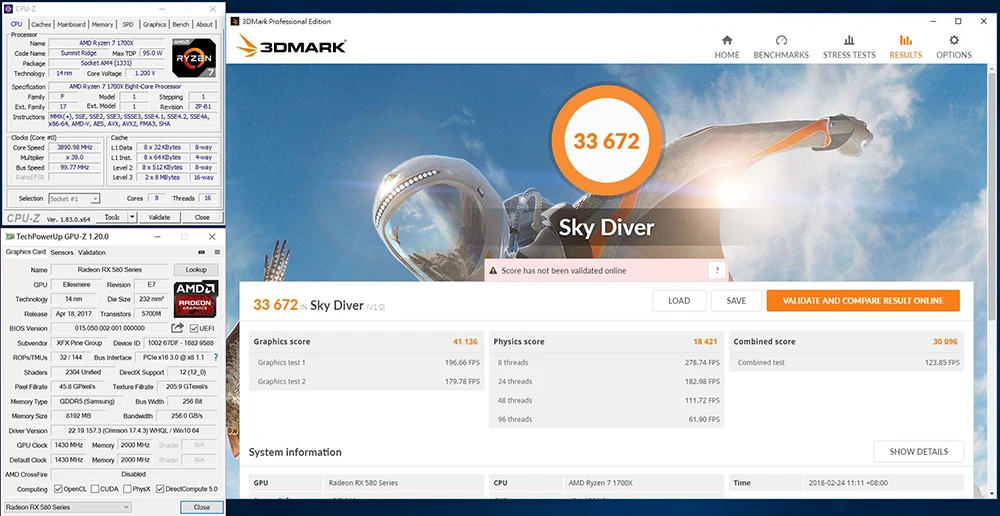This screenshot has height=516, width=1000.
Task: Switch to the CPU-Z Memory tab
Action: click(x=102, y=24)
